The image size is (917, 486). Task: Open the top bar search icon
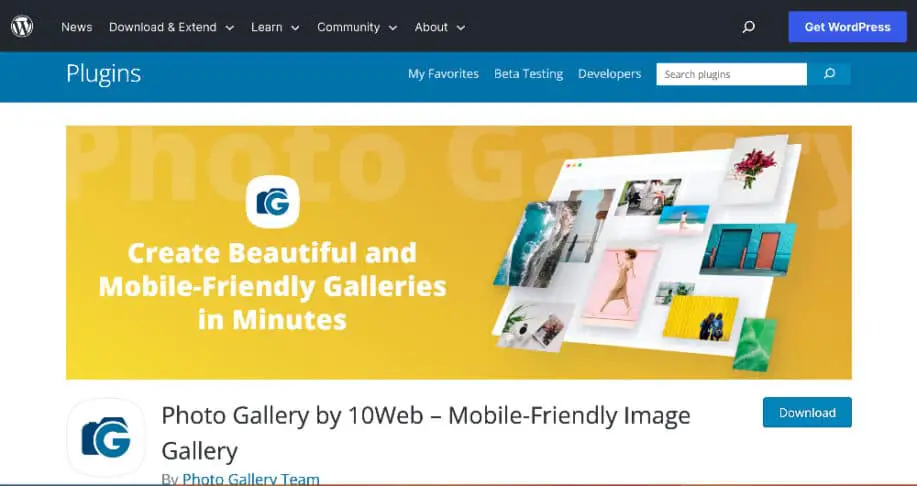tap(749, 27)
